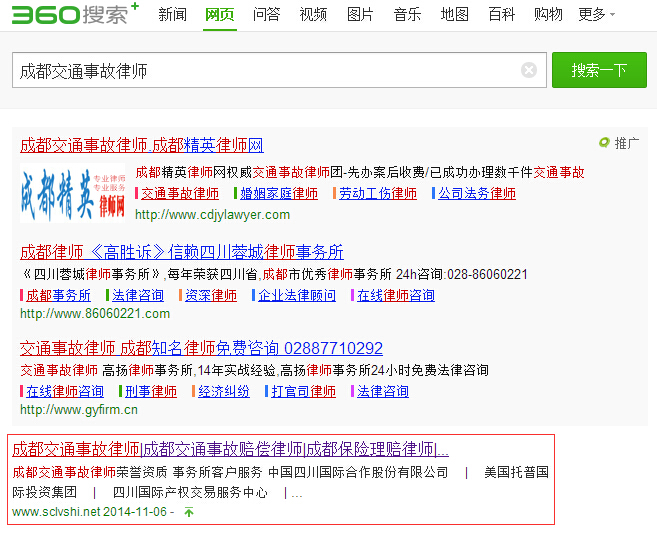Click the 成都精英律师网 logo thumbnail
657x536 pixels.
tap(72, 194)
